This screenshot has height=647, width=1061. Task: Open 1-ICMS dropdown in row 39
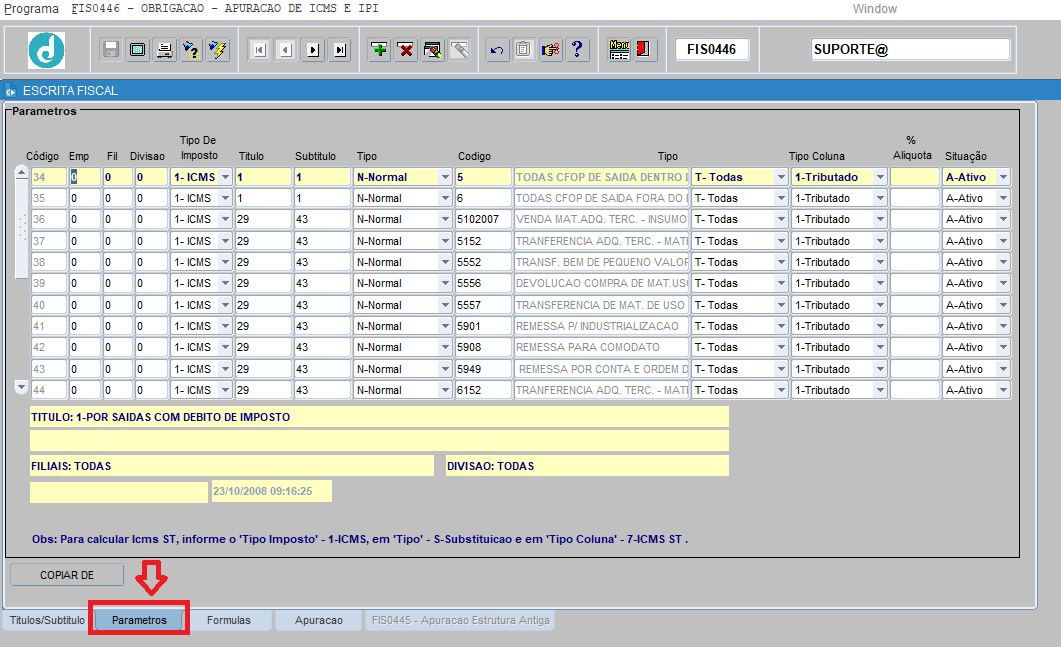point(225,283)
